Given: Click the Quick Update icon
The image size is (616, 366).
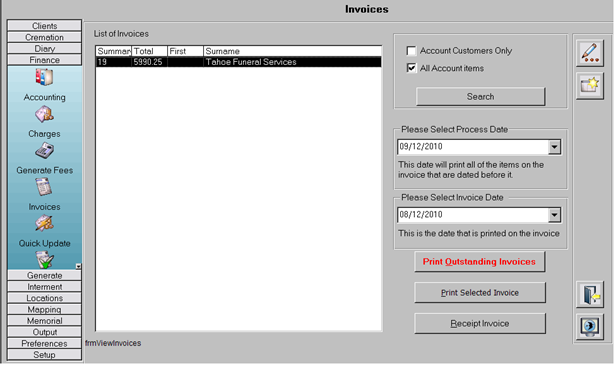Looking at the screenshot, I should coord(44,223).
